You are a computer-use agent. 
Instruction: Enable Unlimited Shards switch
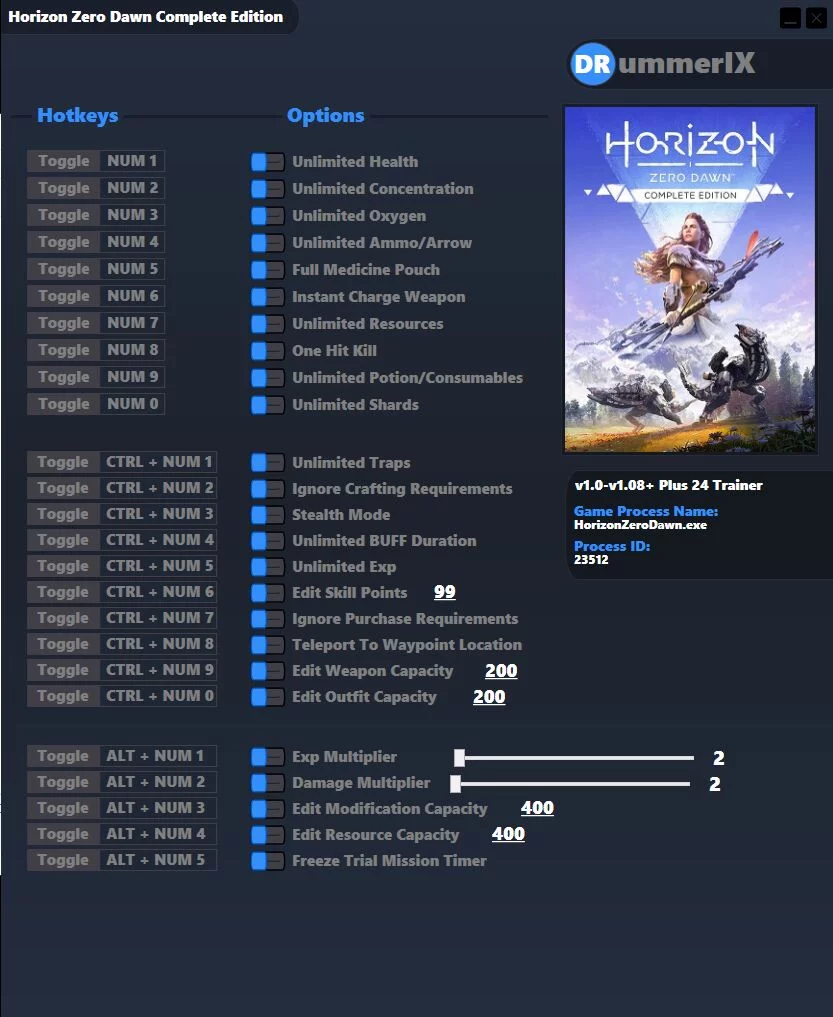267,405
